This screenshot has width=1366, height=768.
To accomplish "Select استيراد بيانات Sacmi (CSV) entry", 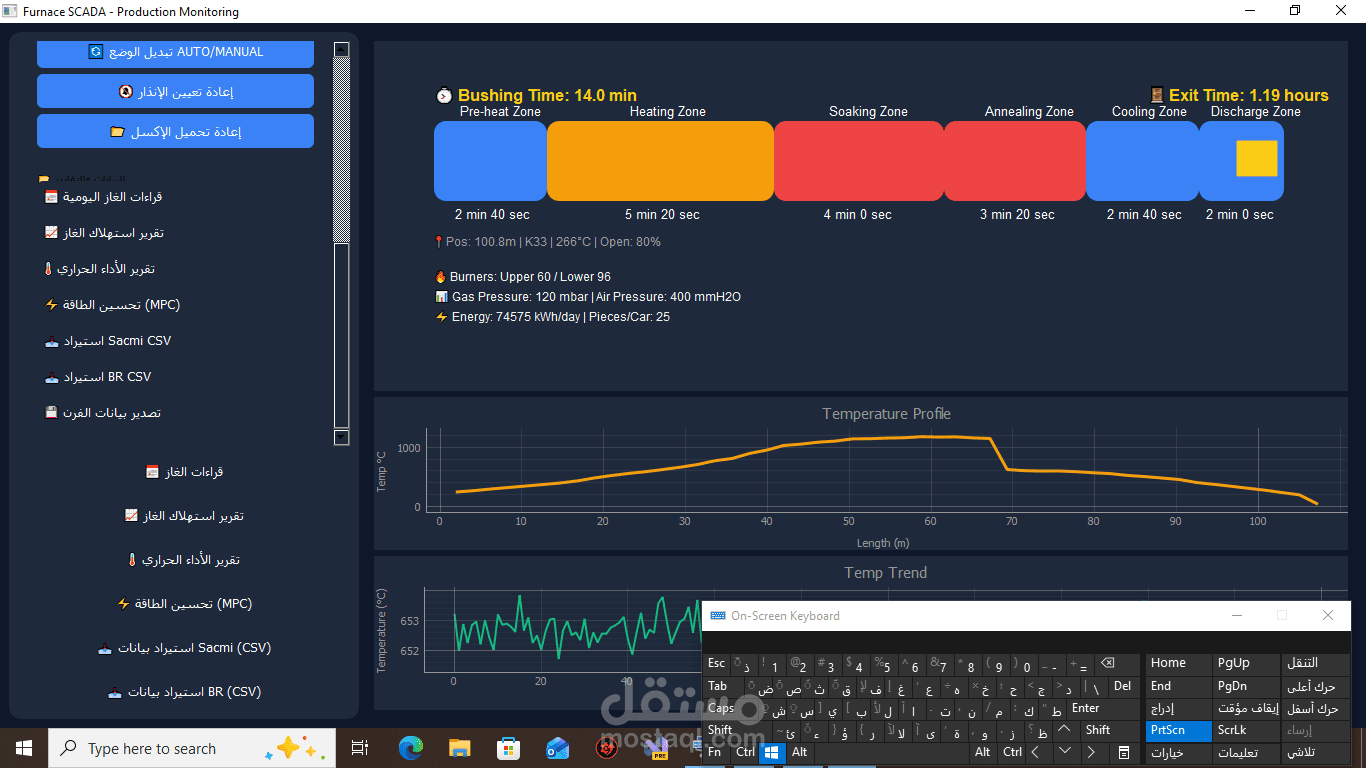I will point(184,648).
